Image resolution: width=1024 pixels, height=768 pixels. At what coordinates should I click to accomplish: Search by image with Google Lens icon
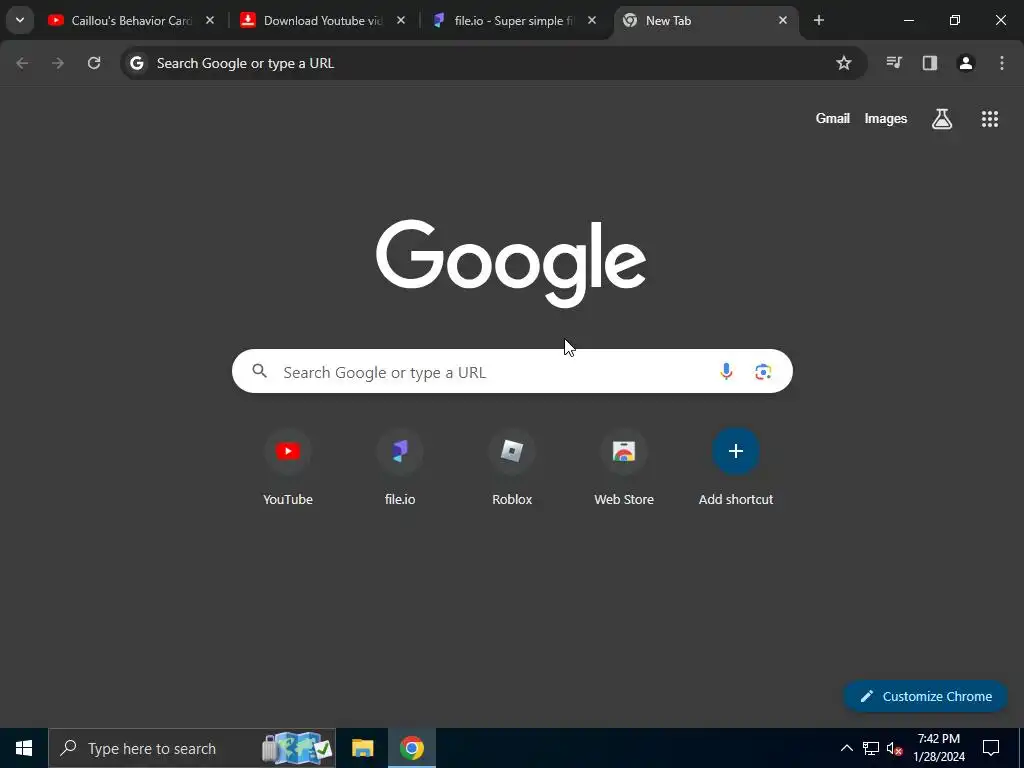(763, 372)
